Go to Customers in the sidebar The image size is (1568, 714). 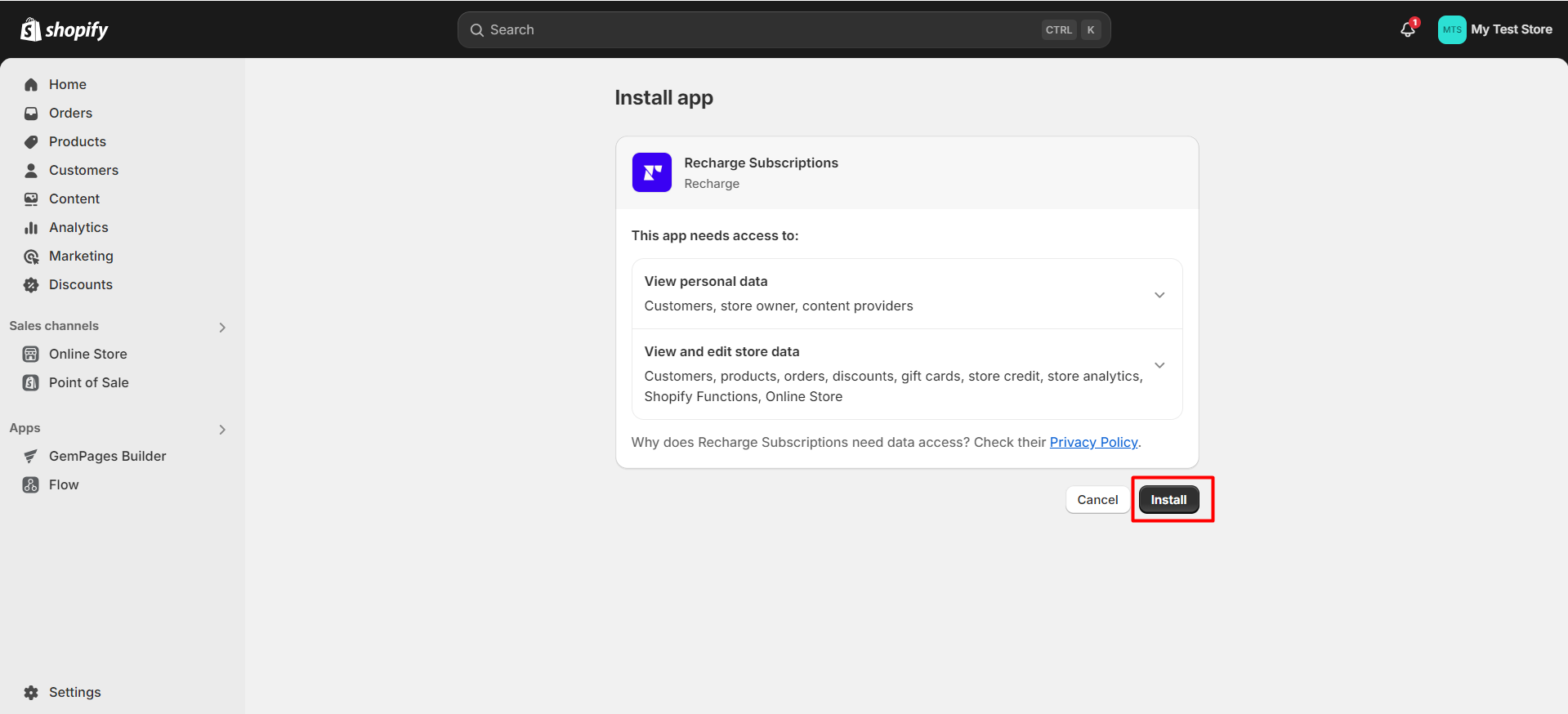point(83,170)
